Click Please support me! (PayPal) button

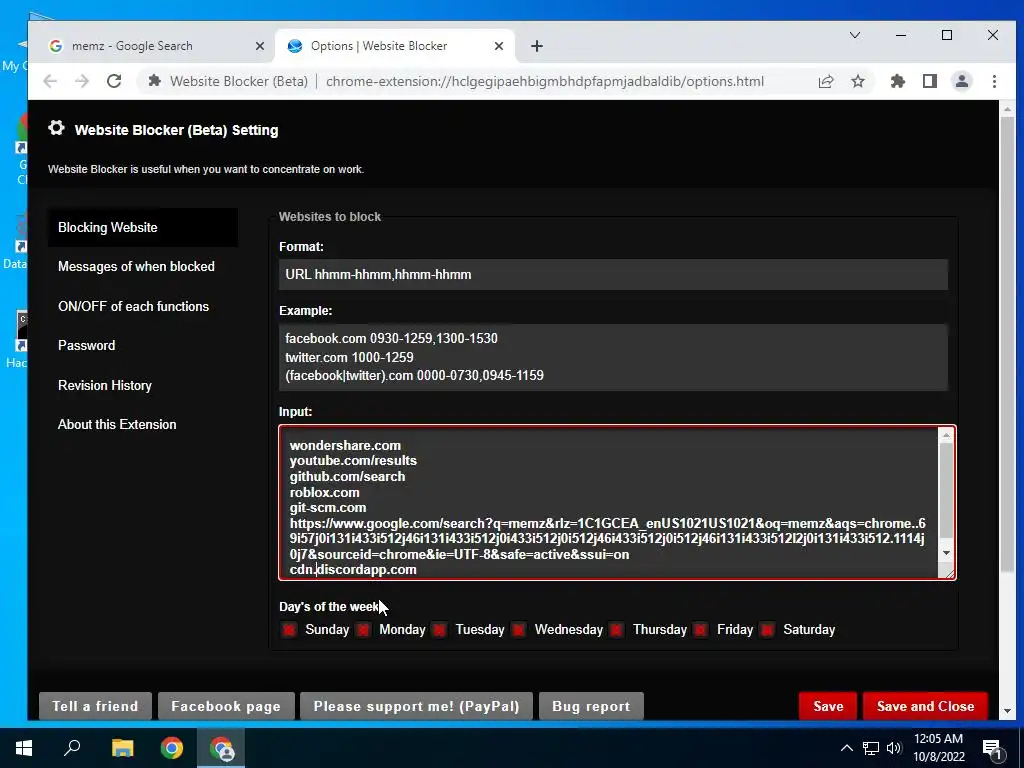pos(416,706)
